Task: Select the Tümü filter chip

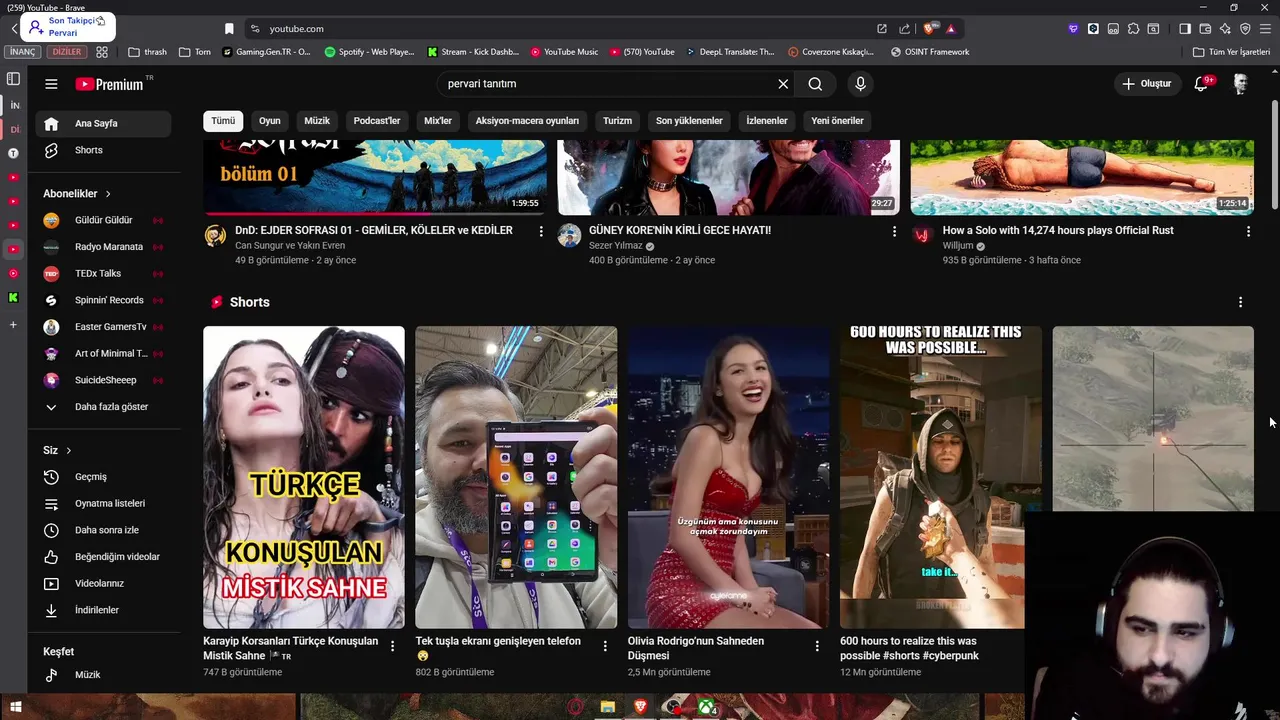Action: (223, 121)
